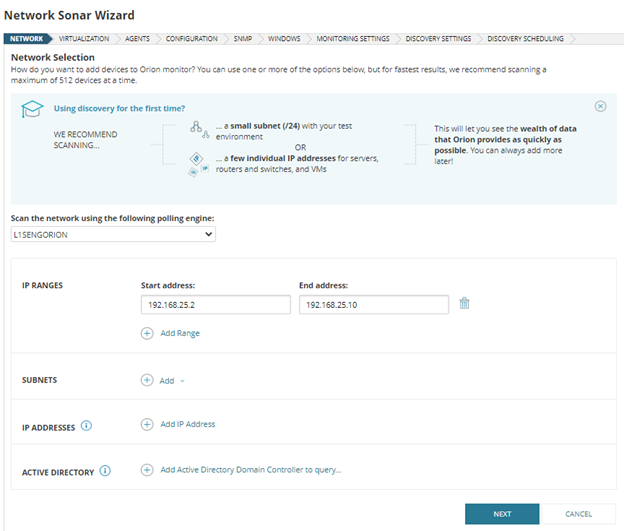Click the Add Range link
This screenshot has height=531, width=624.
(180, 333)
